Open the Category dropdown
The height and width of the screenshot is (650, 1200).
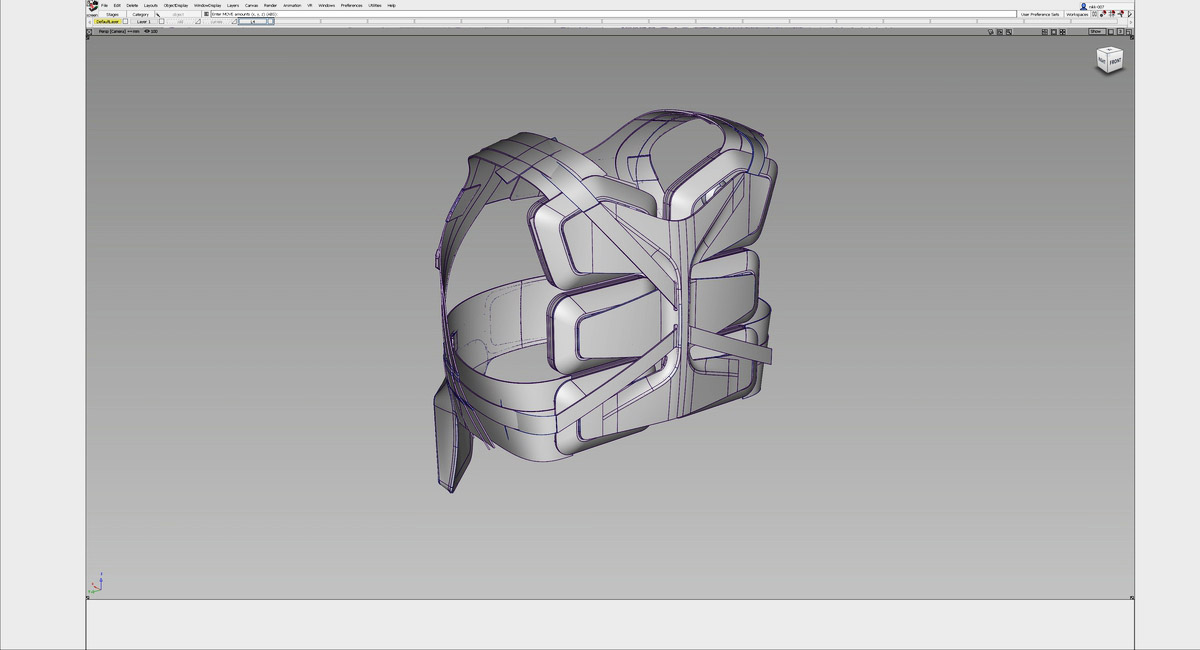[x=140, y=14]
